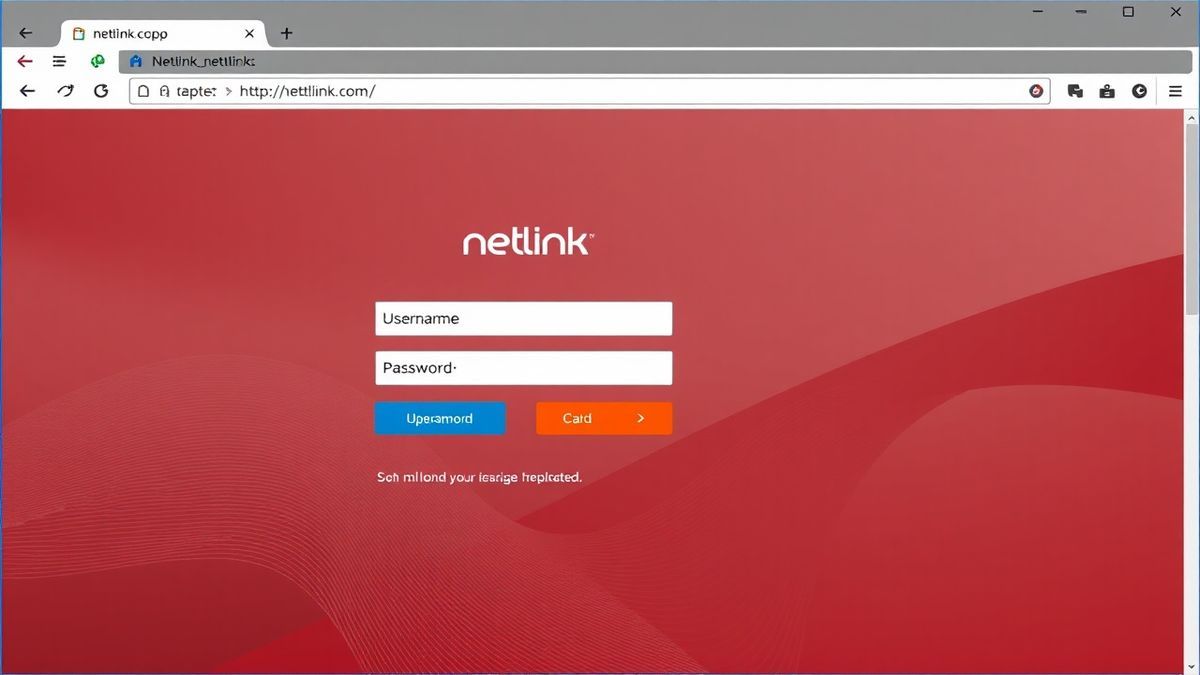
Task: Switch to the netlink.copp tab
Action: (164, 33)
